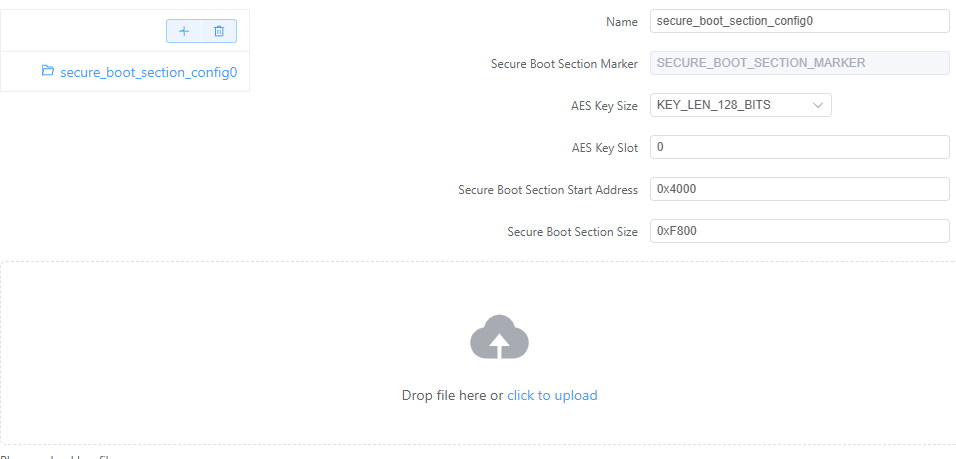The width and height of the screenshot is (956, 459).
Task: Click the Secure Boot Section Size field
Action: [x=800, y=231]
